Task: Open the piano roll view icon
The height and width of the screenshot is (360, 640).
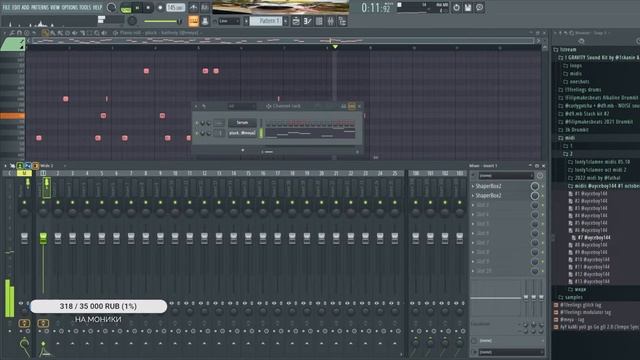Action: coord(307,21)
